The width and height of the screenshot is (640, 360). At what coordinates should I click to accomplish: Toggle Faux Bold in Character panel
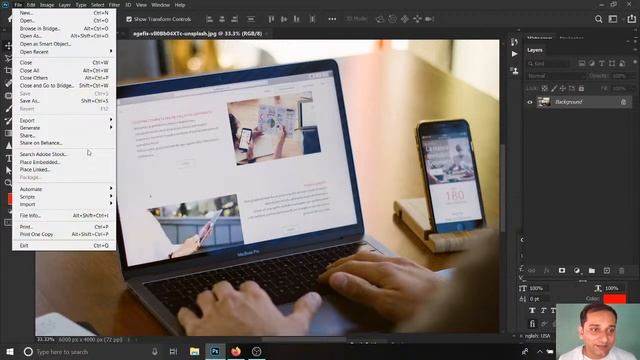pyautogui.click(x=532, y=311)
